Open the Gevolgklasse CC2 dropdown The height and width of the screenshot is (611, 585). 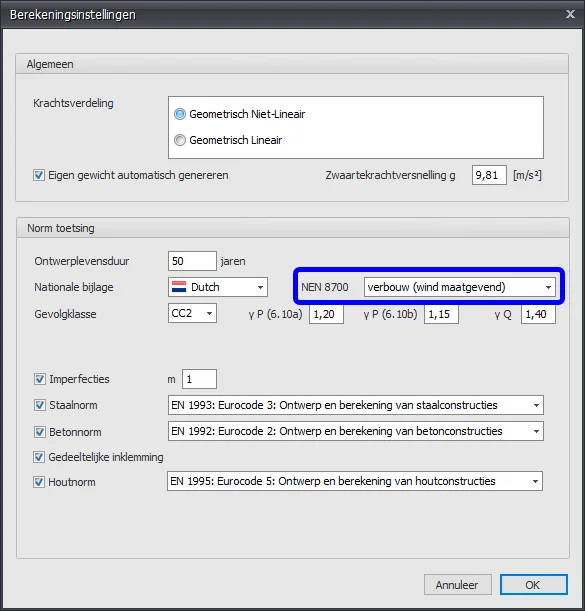192,313
